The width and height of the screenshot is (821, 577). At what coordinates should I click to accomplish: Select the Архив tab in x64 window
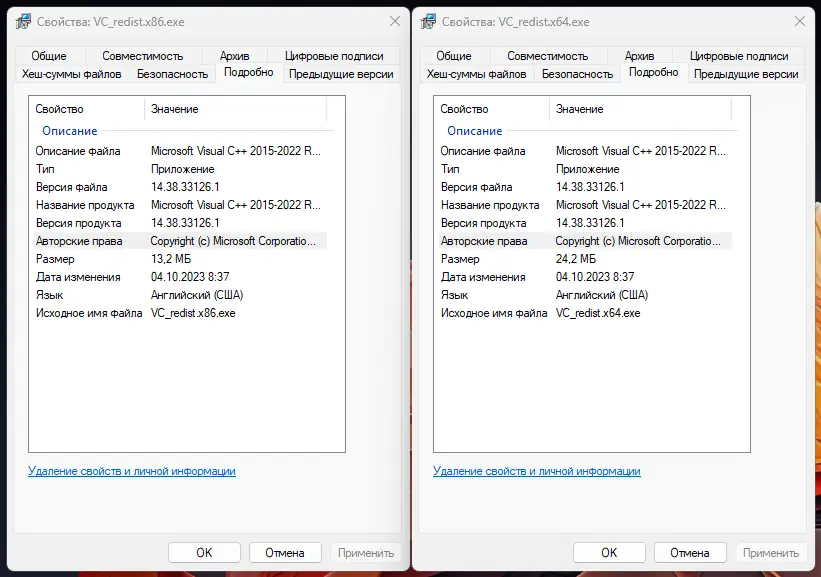click(639, 56)
